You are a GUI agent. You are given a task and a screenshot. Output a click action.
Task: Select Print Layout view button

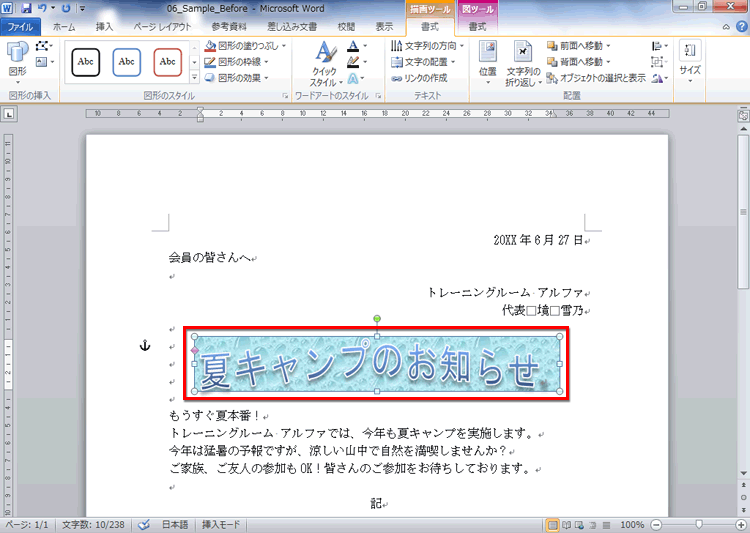click(552, 525)
